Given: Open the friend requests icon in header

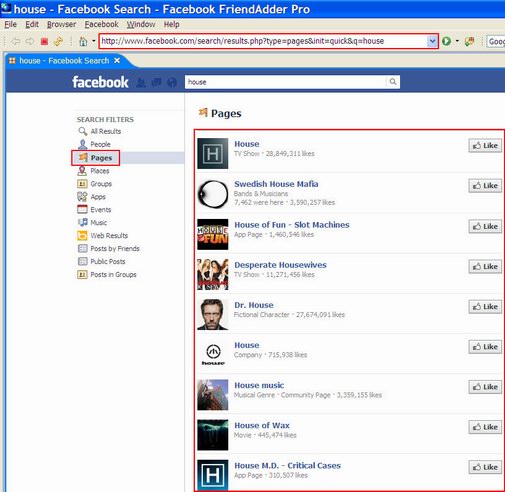Looking at the screenshot, I should (x=141, y=82).
